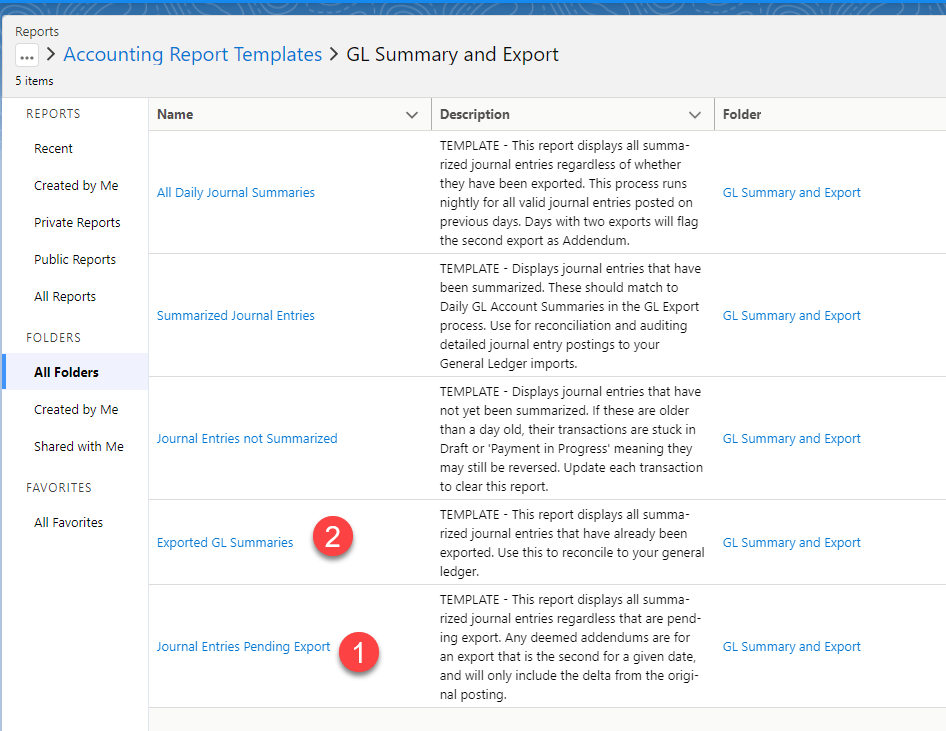Open All Favorites
Image resolution: width=946 pixels, height=731 pixels.
coord(67,522)
